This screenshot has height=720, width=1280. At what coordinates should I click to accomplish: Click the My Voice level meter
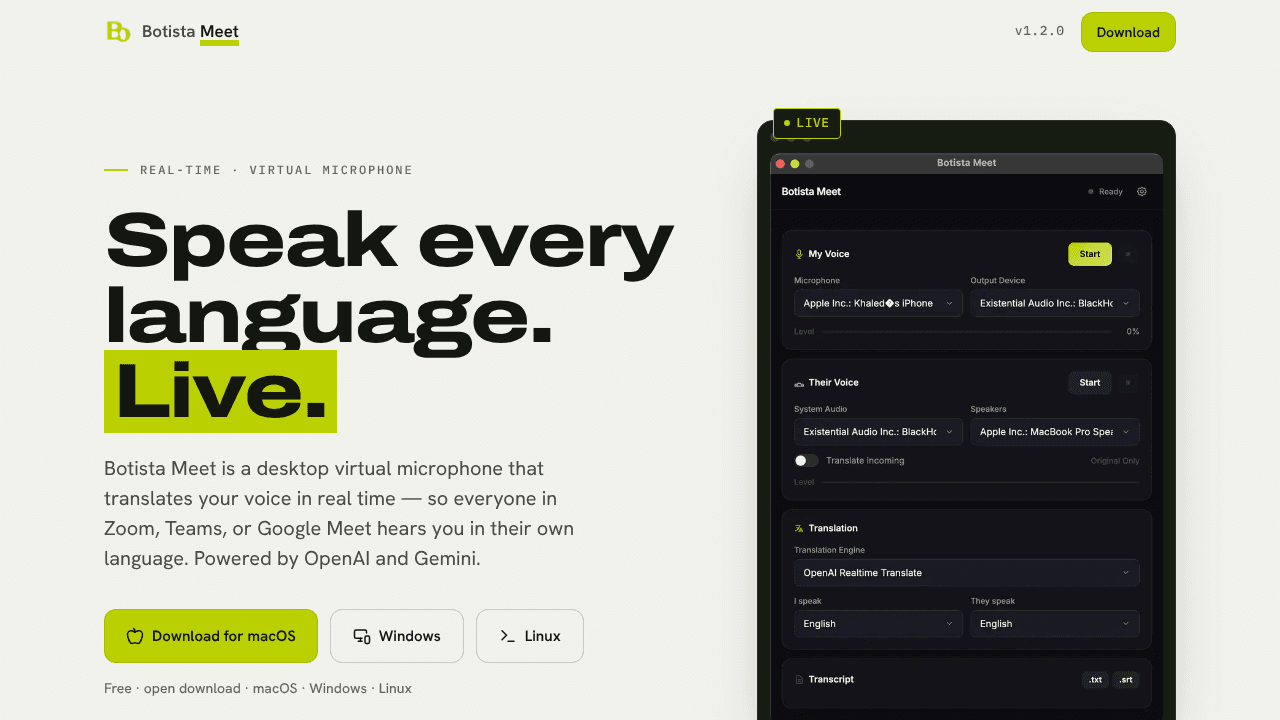click(966, 332)
